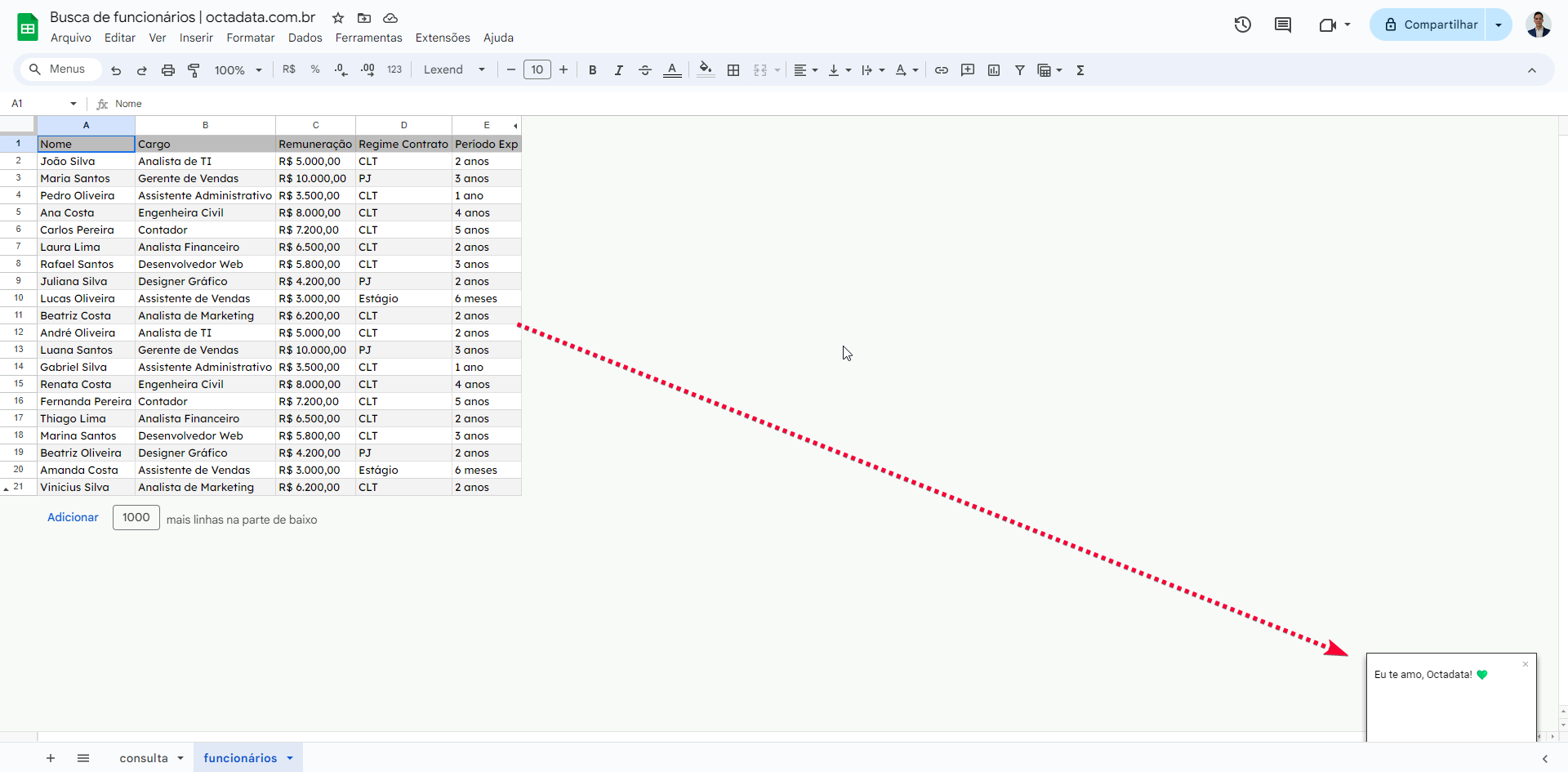Open the Formatar menu
Screen dimensions: 1568x772
pos(250,38)
